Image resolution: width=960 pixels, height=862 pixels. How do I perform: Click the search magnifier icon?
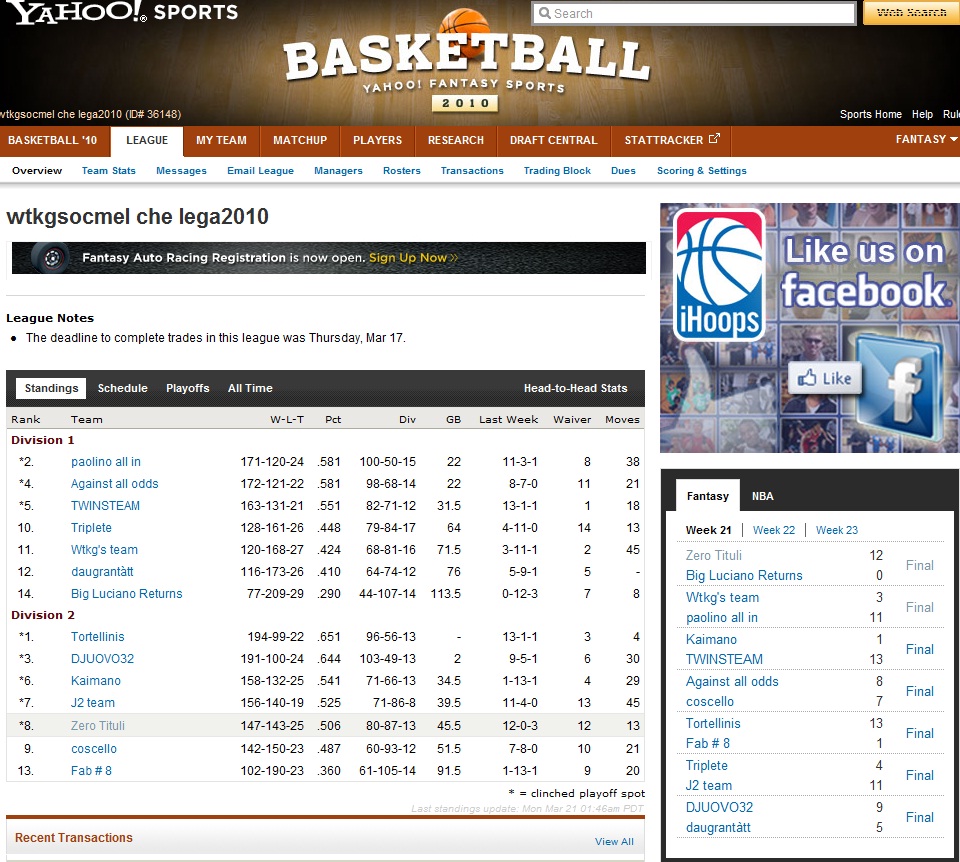pyautogui.click(x=544, y=14)
